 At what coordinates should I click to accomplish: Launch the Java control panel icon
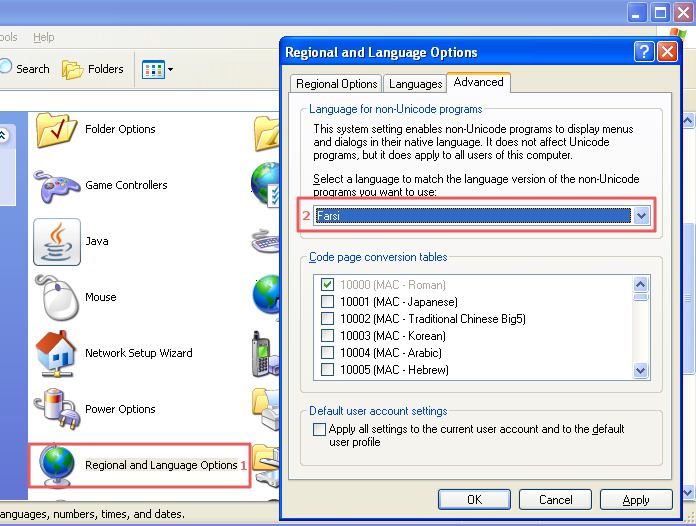pyautogui.click(x=57, y=241)
